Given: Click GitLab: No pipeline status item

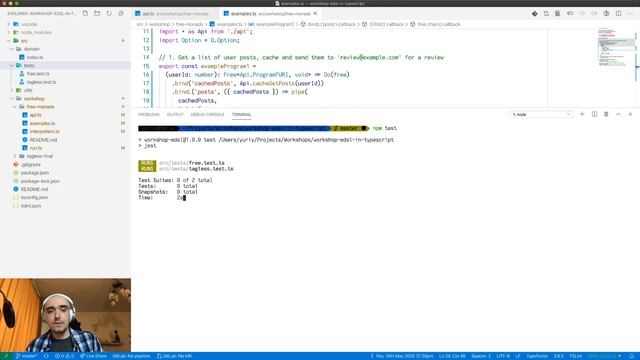Looking at the screenshot, I should pos(131,356).
